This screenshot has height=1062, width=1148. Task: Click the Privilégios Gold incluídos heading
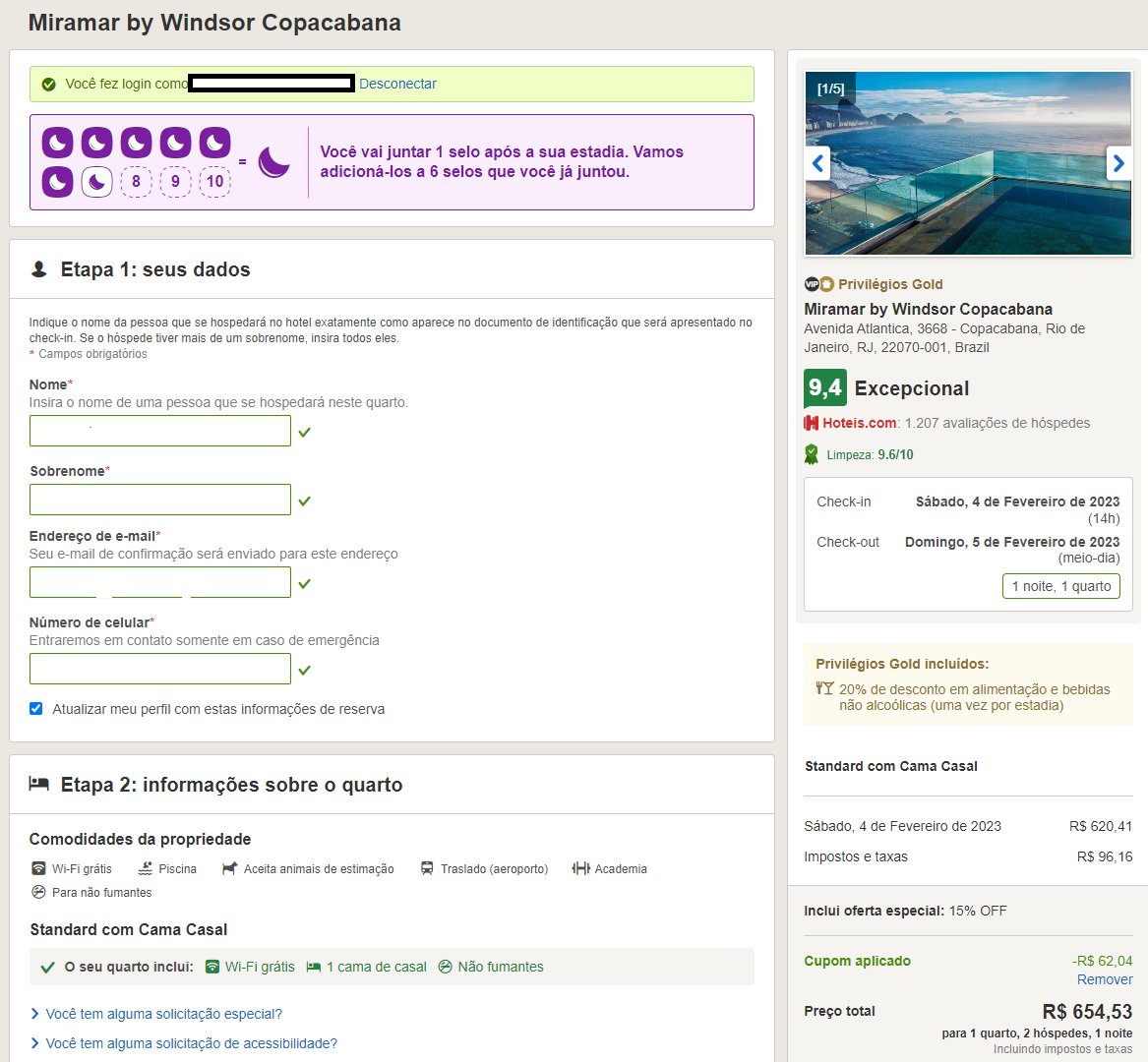point(902,664)
